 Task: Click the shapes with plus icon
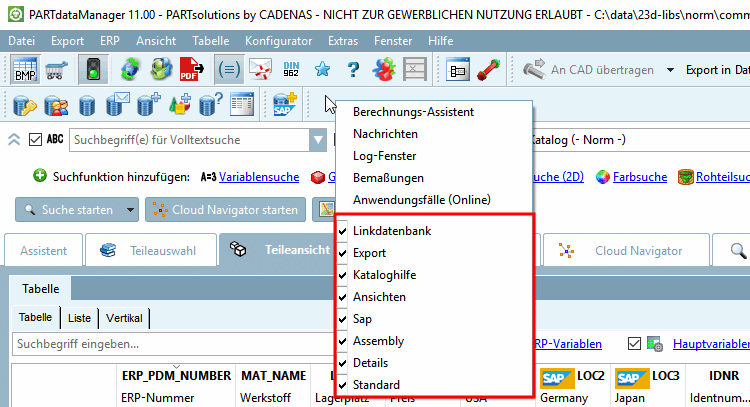(x=180, y=105)
